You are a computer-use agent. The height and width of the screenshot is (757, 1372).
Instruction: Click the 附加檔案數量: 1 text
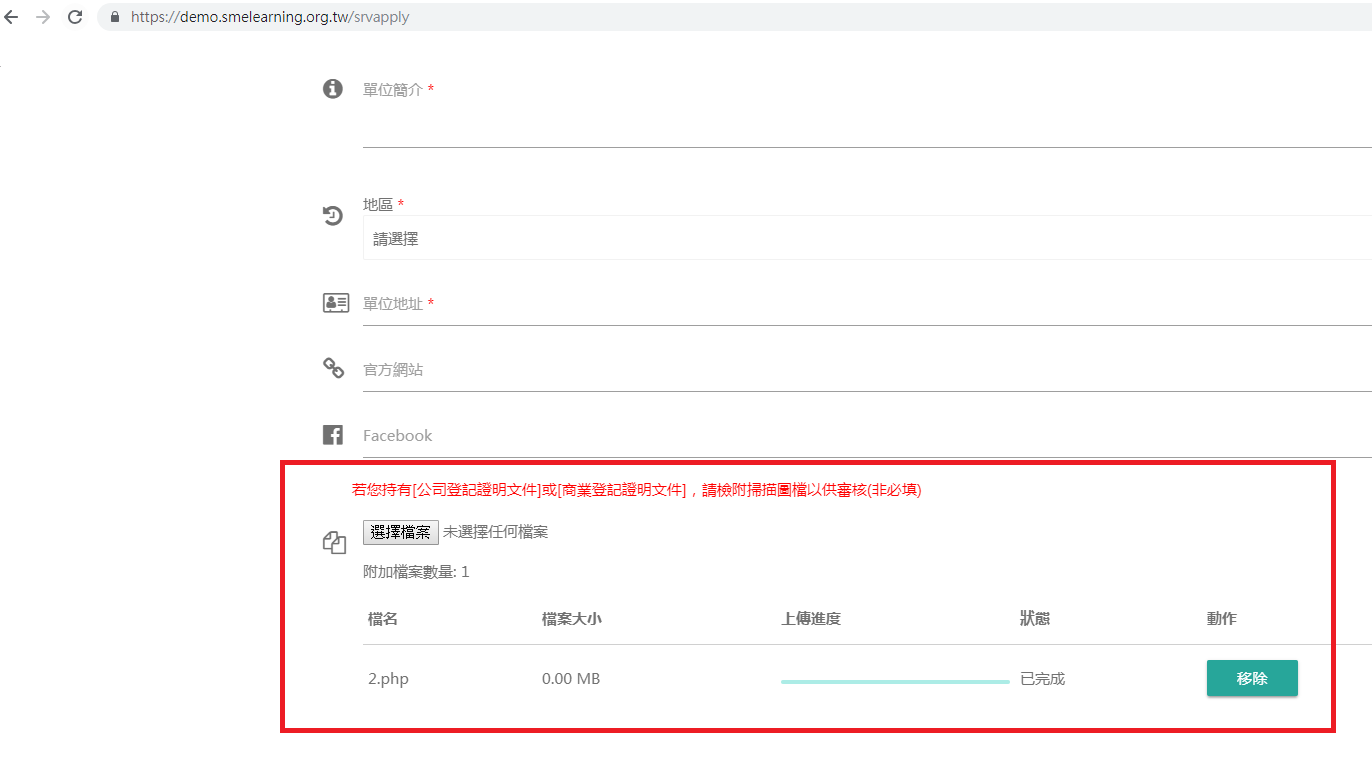[416, 572]
